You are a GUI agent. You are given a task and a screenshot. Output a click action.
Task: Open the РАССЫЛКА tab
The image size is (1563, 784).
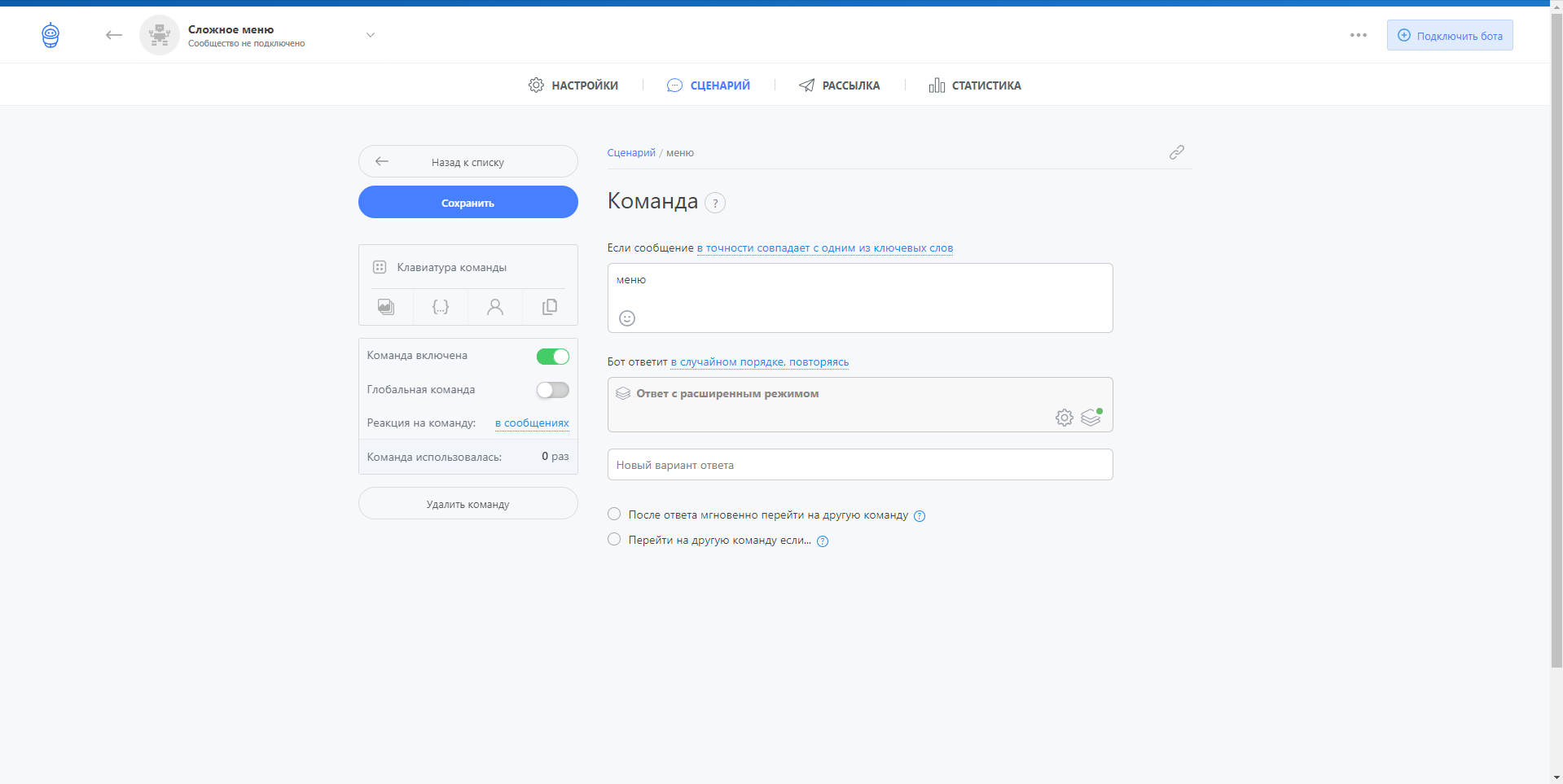pos(839,85)
